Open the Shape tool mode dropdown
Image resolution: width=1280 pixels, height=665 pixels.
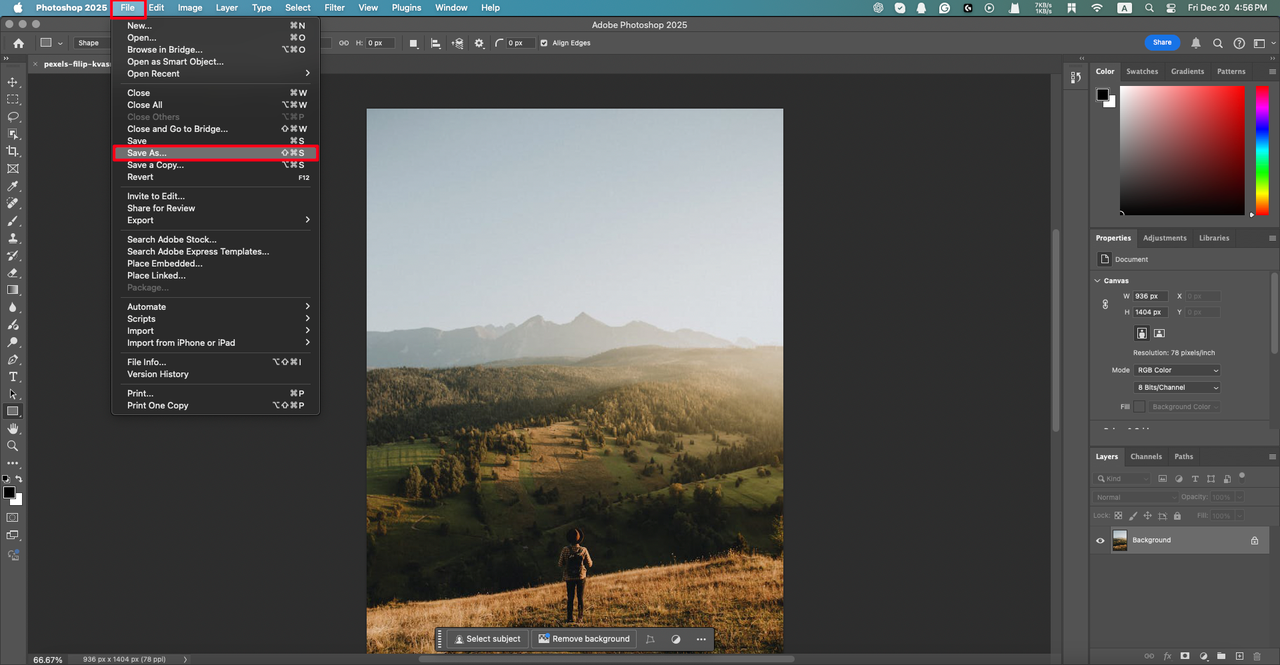93,43
